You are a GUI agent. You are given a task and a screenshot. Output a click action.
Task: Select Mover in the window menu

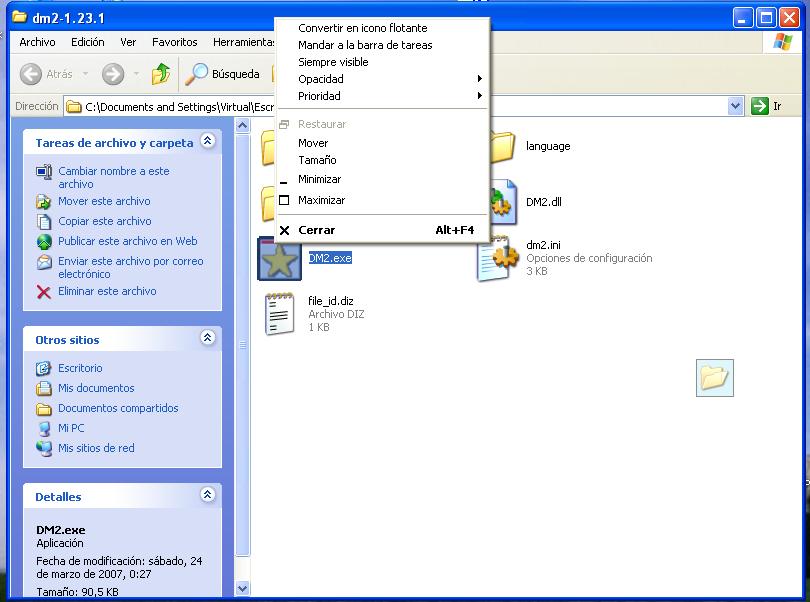(x=383, y=143)
